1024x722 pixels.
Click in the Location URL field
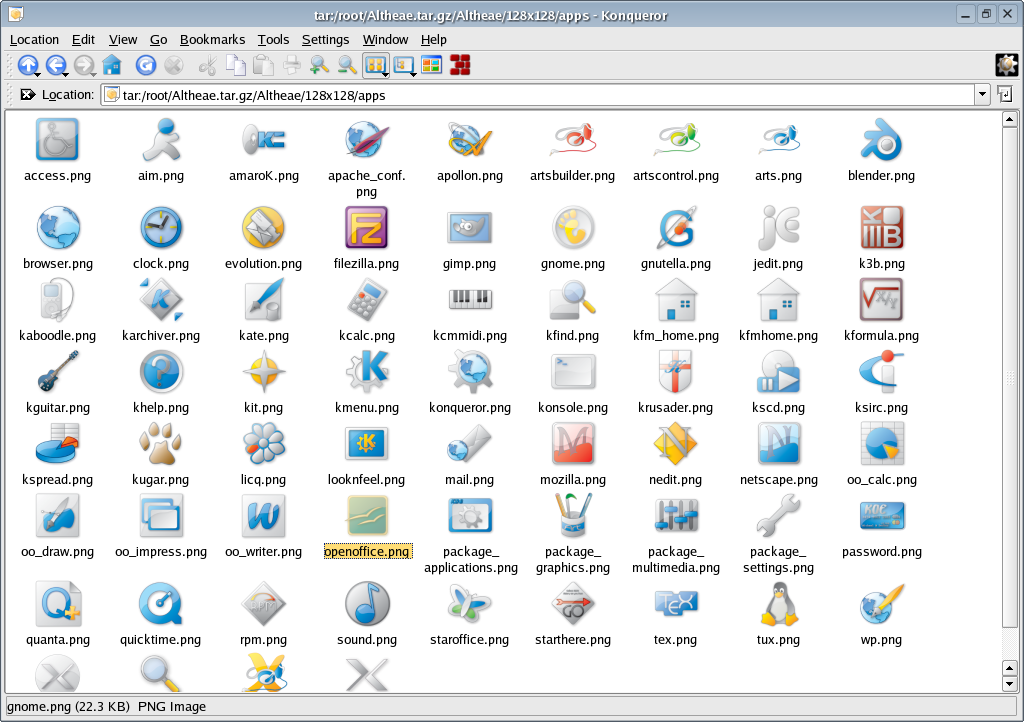pos(538,95)
